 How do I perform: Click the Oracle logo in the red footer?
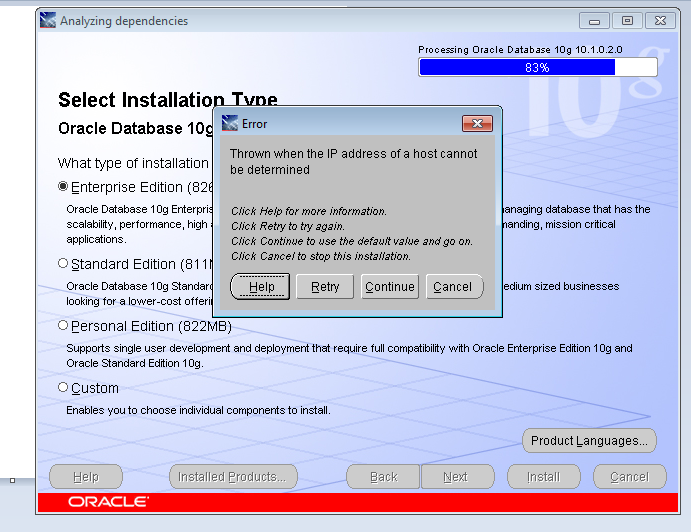pyautogui.click(x=108, y=502)
